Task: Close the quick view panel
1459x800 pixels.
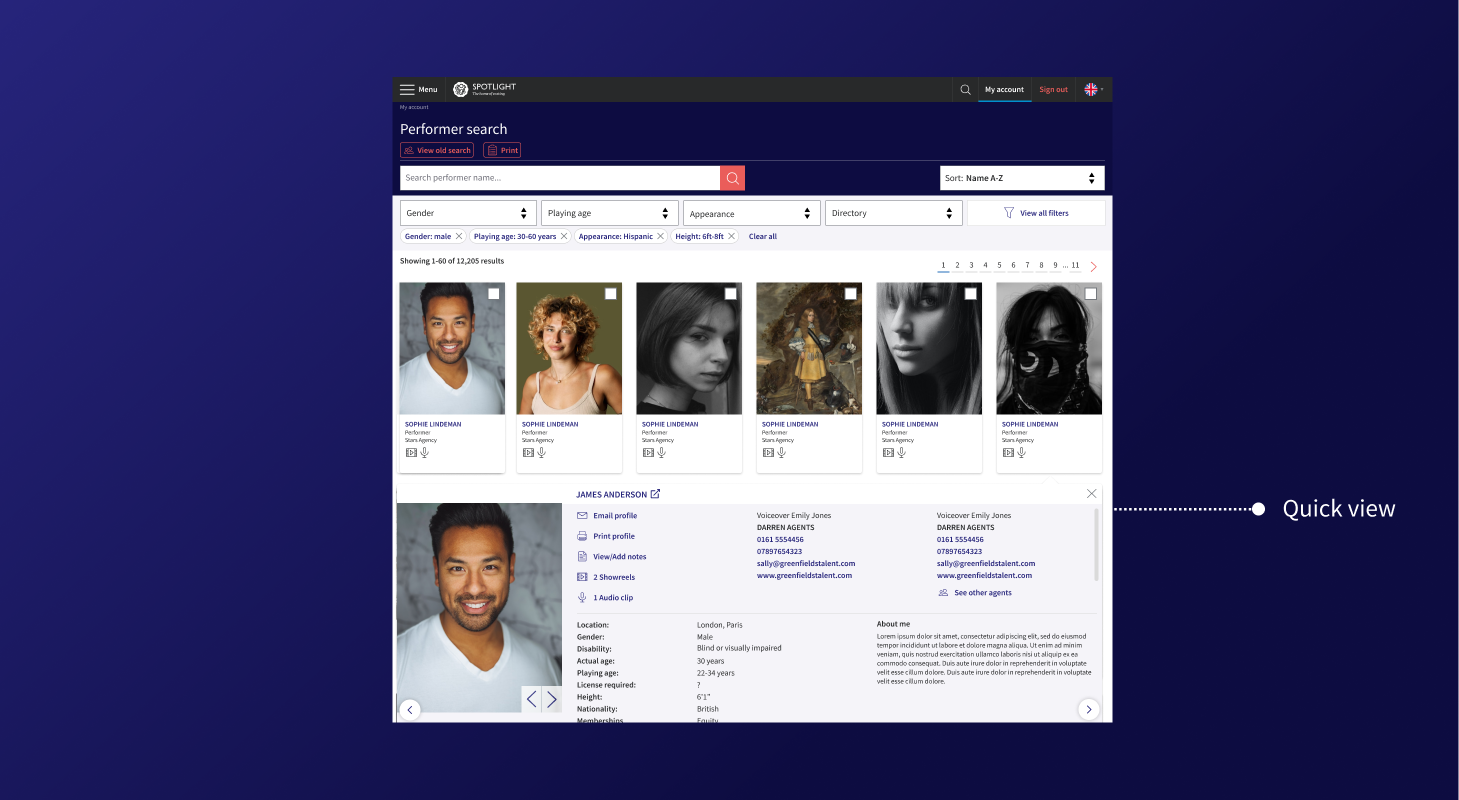Action: [x=1091, y=494]
